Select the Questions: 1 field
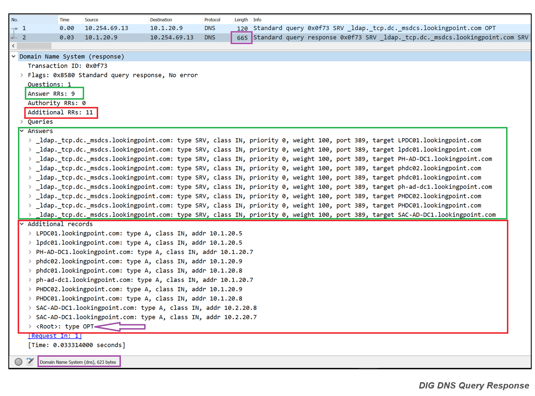The height and width of the screenshot is (396, 535). [49, 84]
